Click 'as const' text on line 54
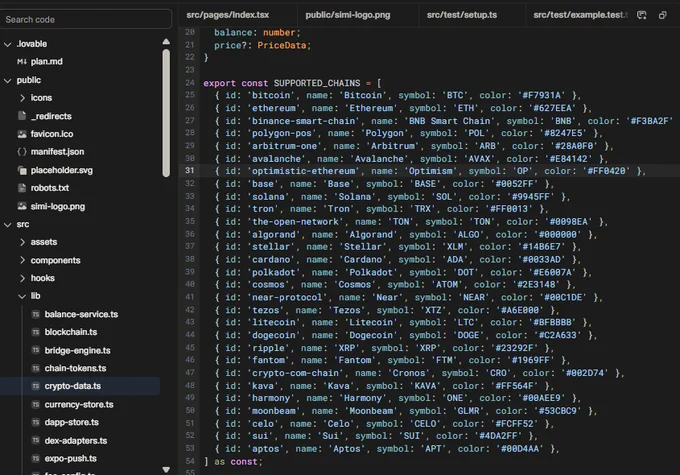Image resolution: width=680 pixels, height=475 pixels. tap(236, 462)
